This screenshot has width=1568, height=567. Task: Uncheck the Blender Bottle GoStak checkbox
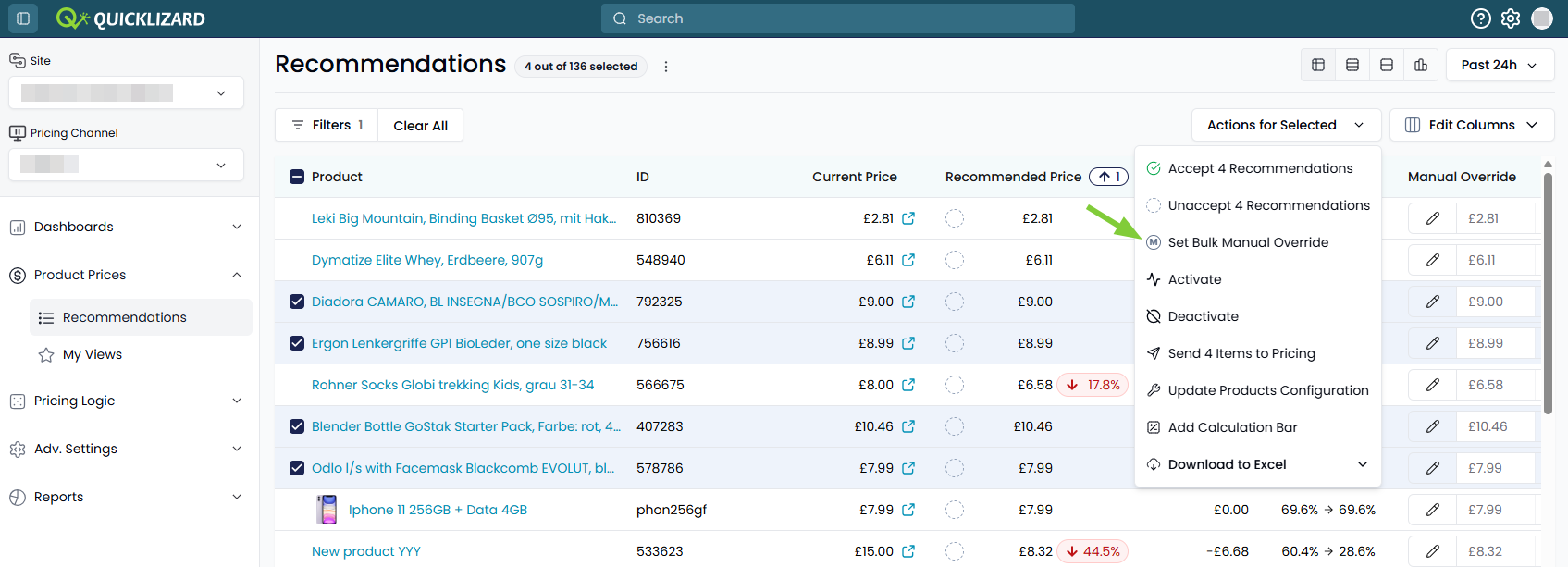297,426
